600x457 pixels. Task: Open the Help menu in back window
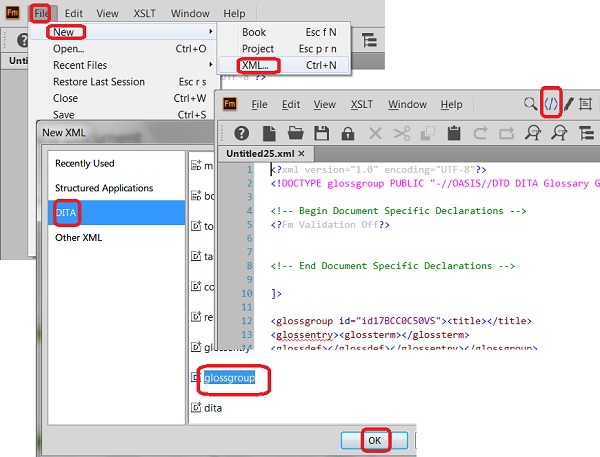point(234,13)
